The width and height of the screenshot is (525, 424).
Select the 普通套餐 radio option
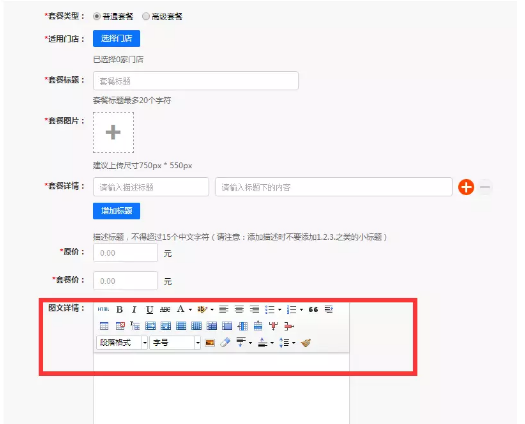tap(97, 16)
